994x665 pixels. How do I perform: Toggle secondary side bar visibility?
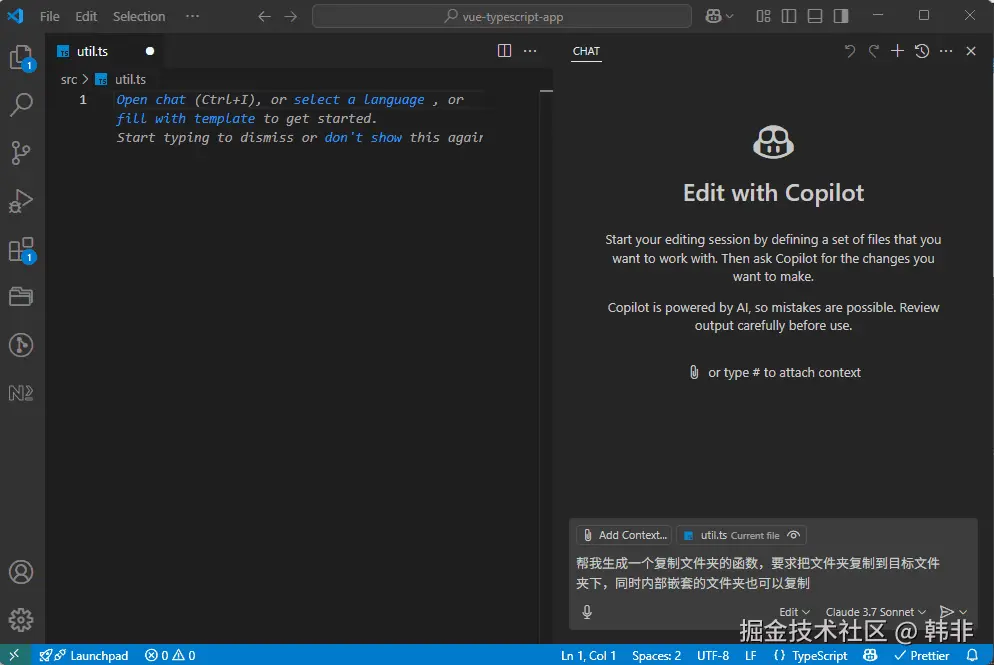[841, 16]
